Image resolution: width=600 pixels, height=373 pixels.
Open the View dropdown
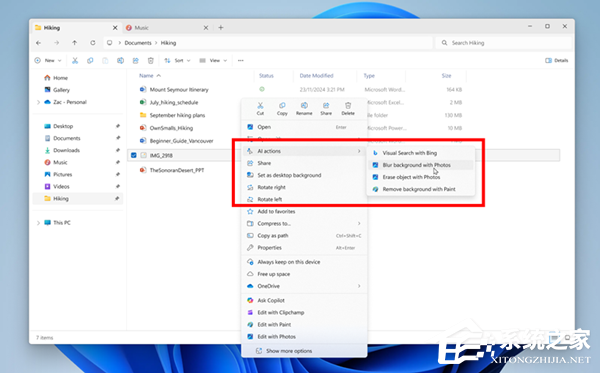214,60
